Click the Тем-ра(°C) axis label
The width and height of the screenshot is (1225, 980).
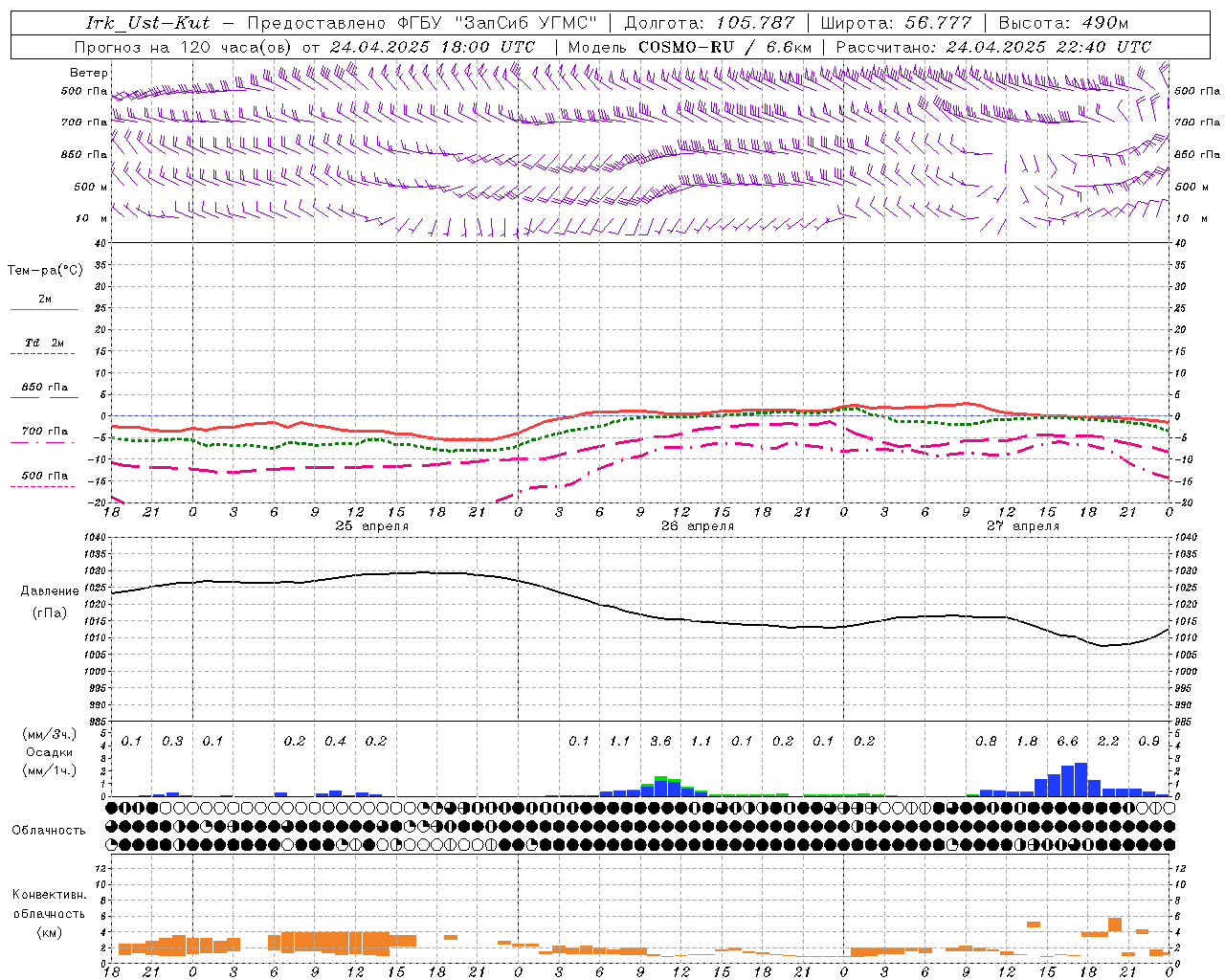pyautogui.click(x=45, y=270)
